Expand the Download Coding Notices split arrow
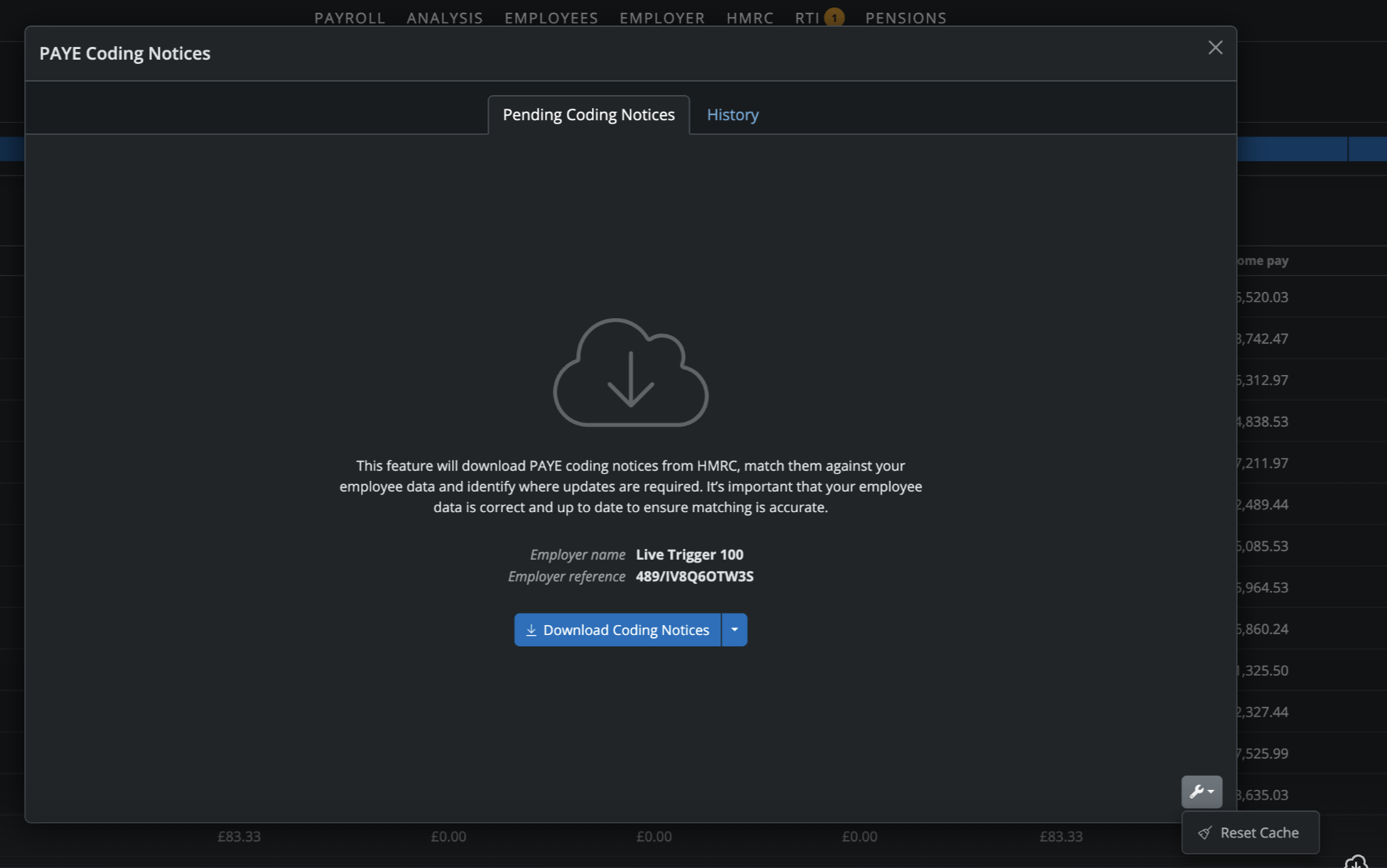Image resolution: width=1387 pixels, height=868 pixels. point(734,630)
